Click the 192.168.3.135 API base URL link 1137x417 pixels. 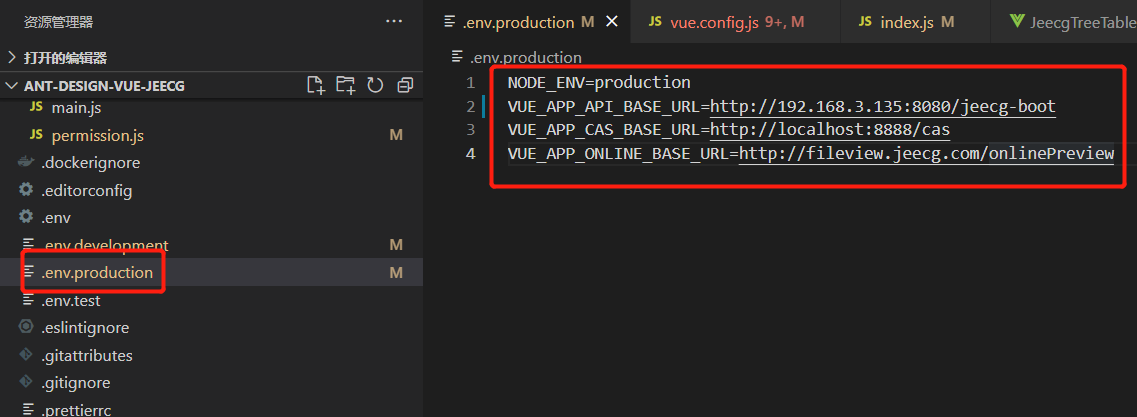[x=882, y=106]
